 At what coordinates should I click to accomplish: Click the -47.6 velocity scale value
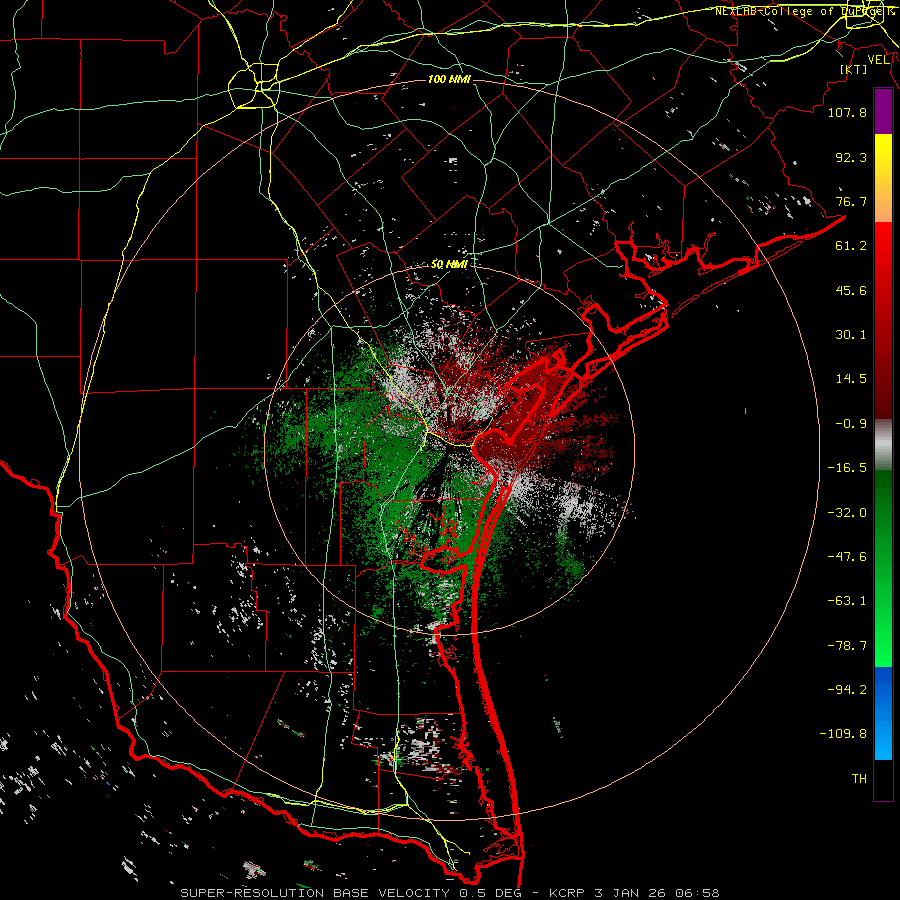click(x=847, y=557)
